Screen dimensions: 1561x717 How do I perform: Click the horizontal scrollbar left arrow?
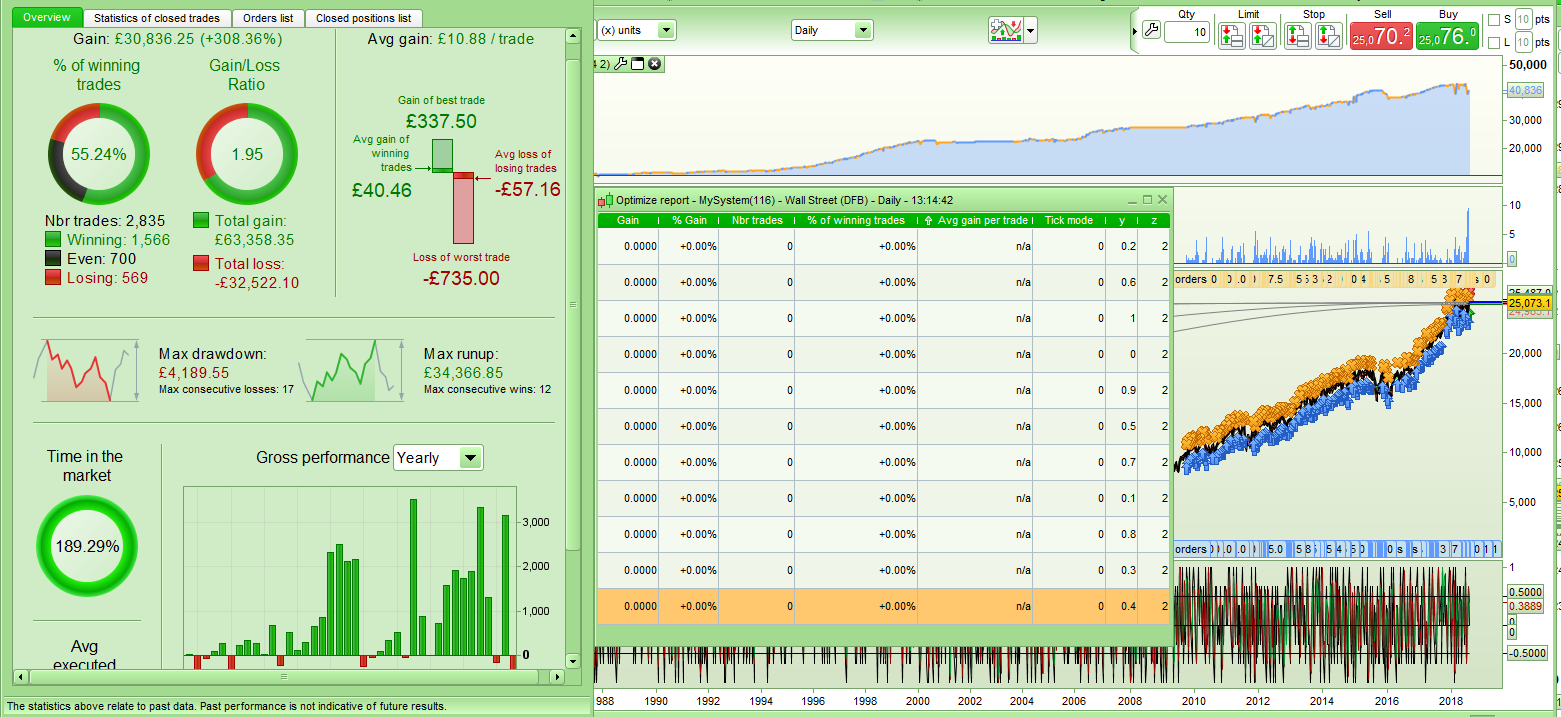tap(18, 677)
